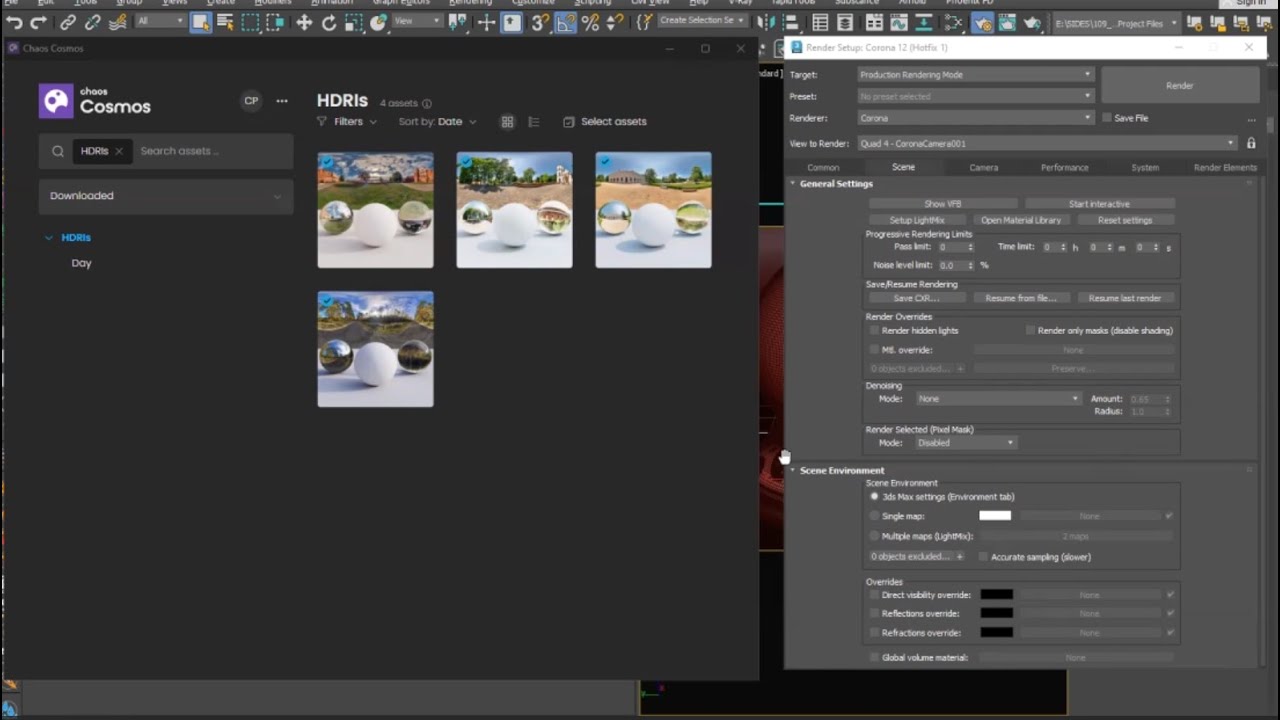
Task: Open the Select by Name list icon
Action: click(x=224, y=22)
